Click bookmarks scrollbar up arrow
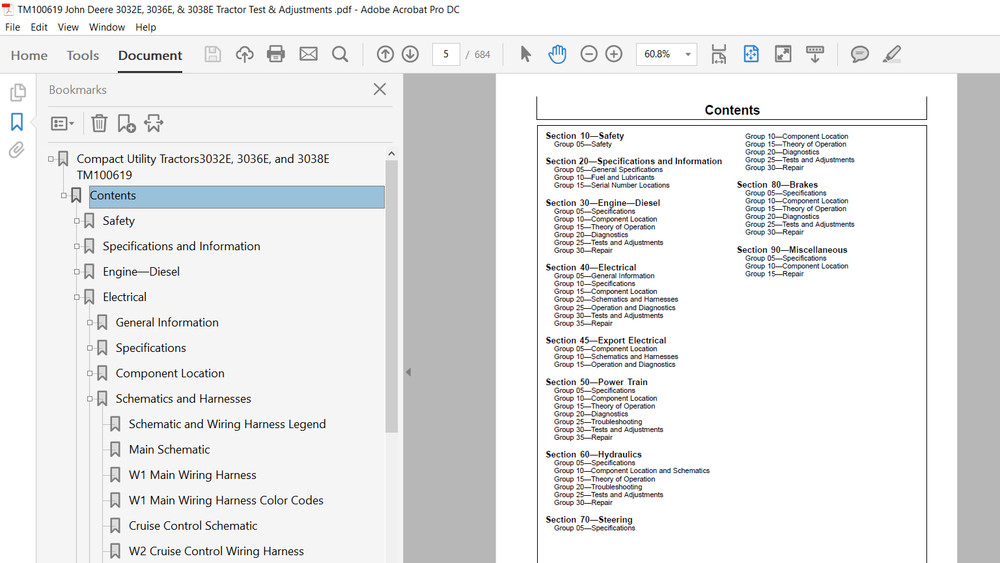This screenshot has height=563, width=1000. pyautogui.click(x=392, y=154)
